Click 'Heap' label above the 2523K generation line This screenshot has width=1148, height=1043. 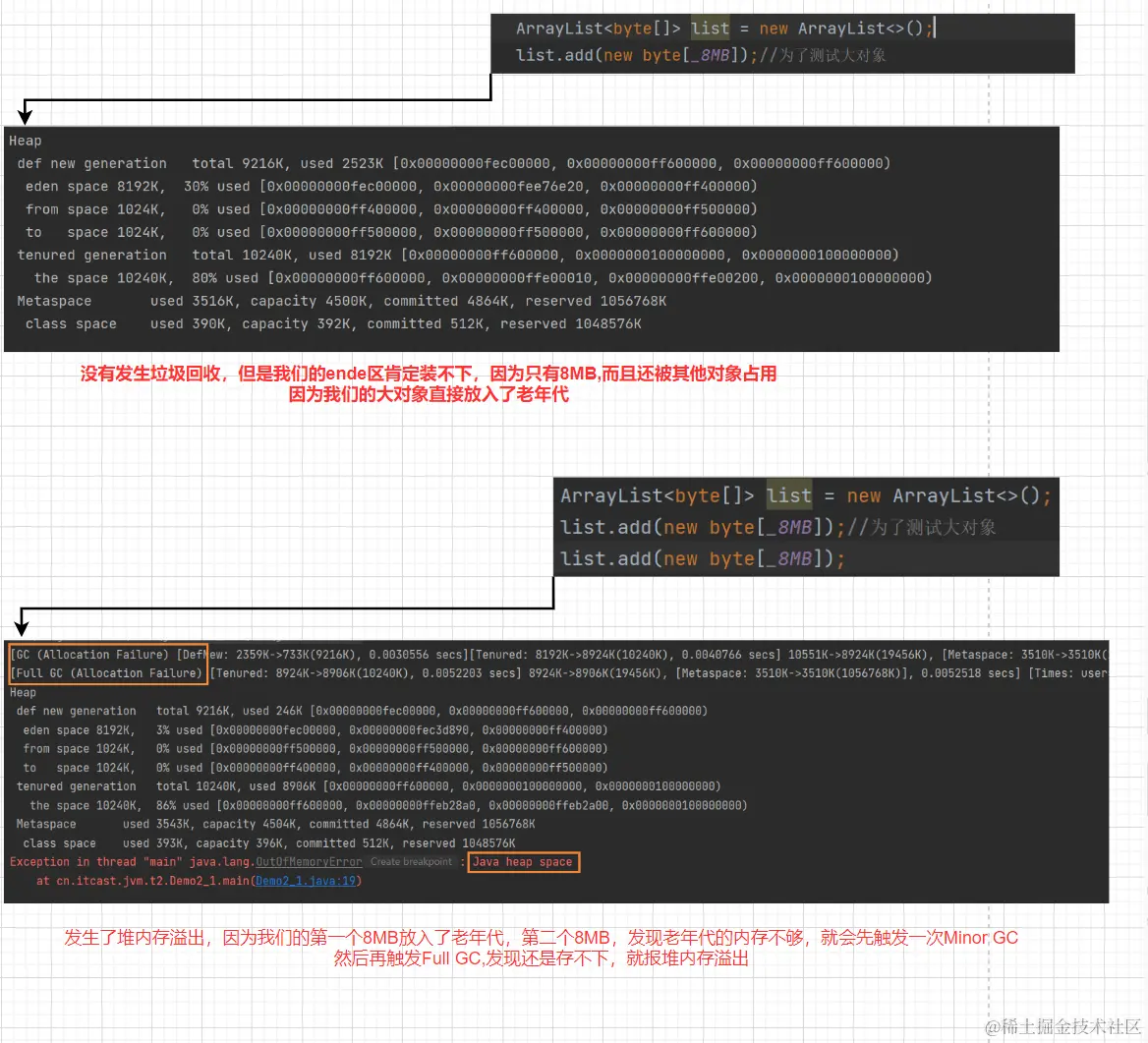(x=25, y=141)
